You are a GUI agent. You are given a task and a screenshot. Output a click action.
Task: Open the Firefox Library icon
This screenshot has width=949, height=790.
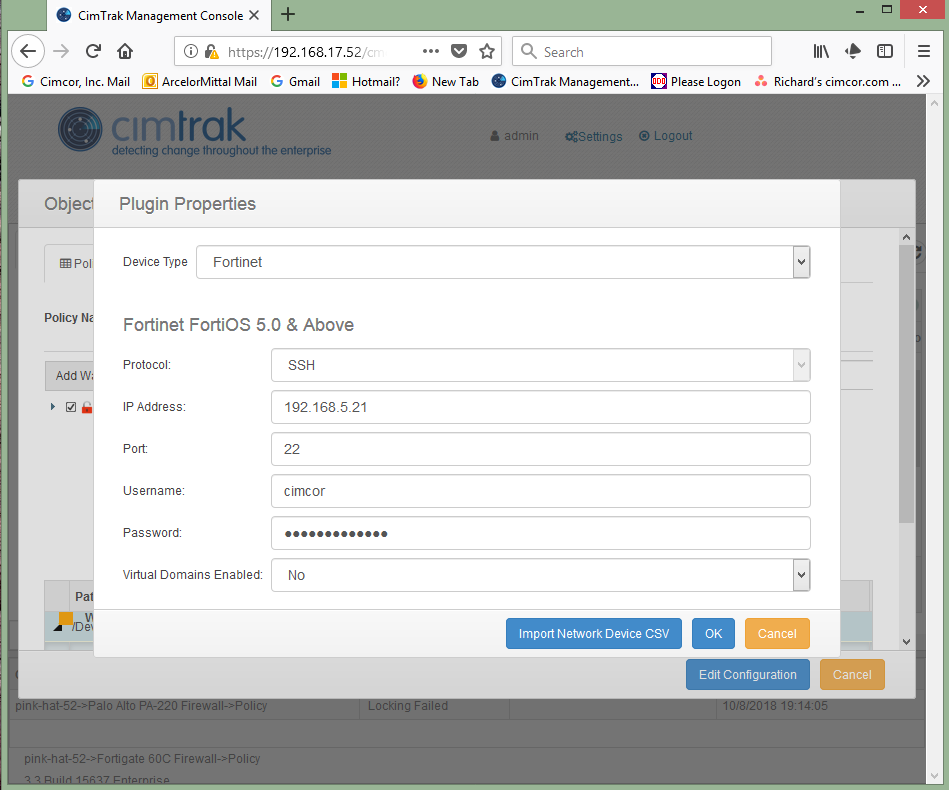tap(820, 51)
